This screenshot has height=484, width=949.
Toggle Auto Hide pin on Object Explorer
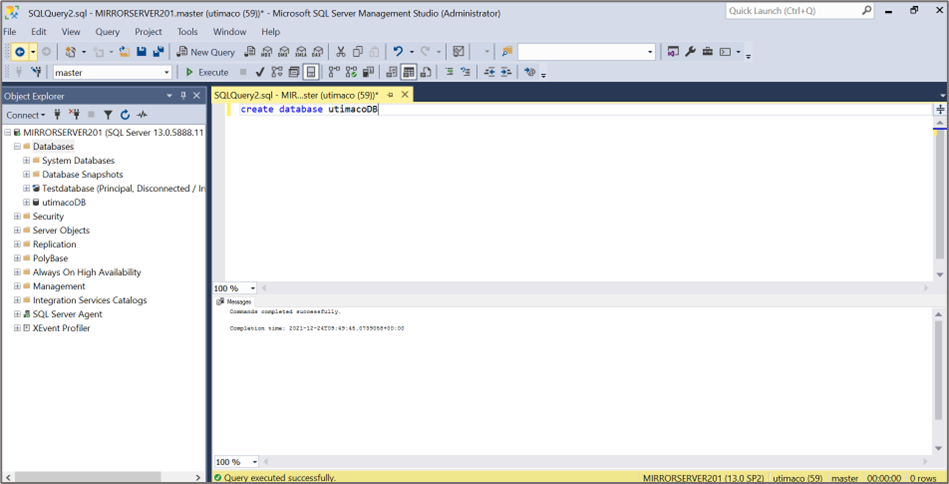[183, 96]
